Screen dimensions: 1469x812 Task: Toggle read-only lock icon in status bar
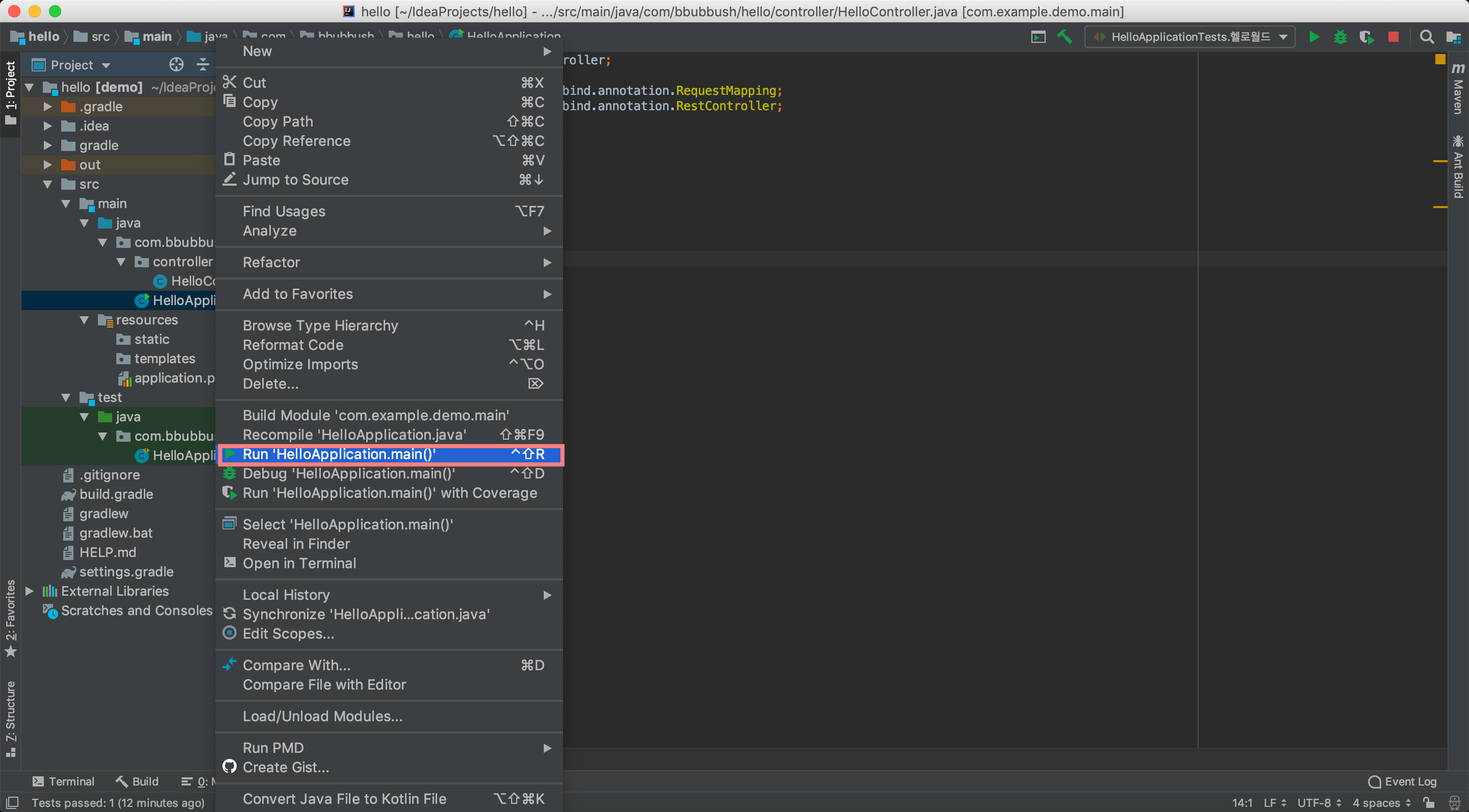click(x=1429, y=802)
